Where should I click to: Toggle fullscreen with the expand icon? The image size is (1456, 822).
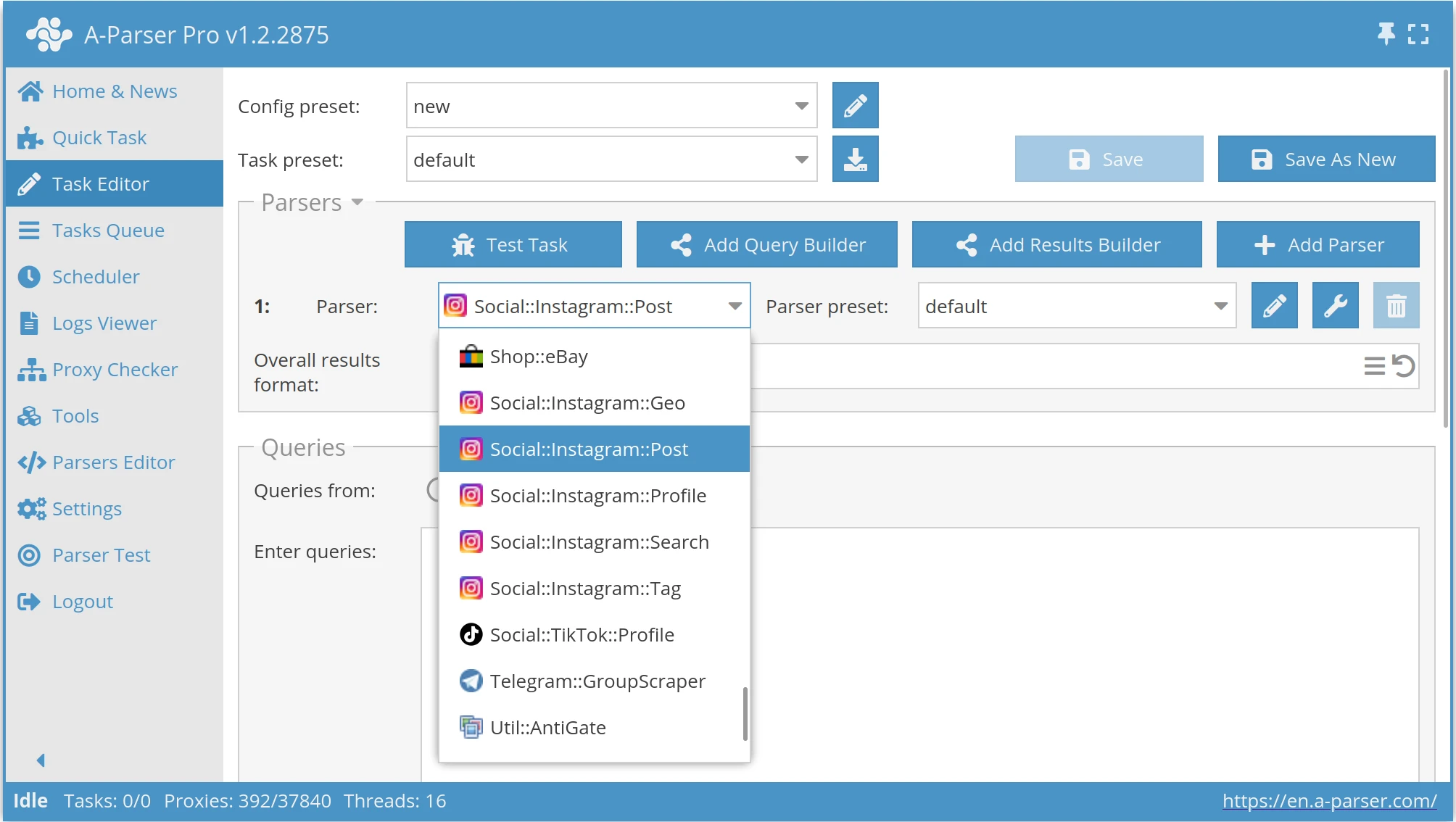pos(1419,33)
